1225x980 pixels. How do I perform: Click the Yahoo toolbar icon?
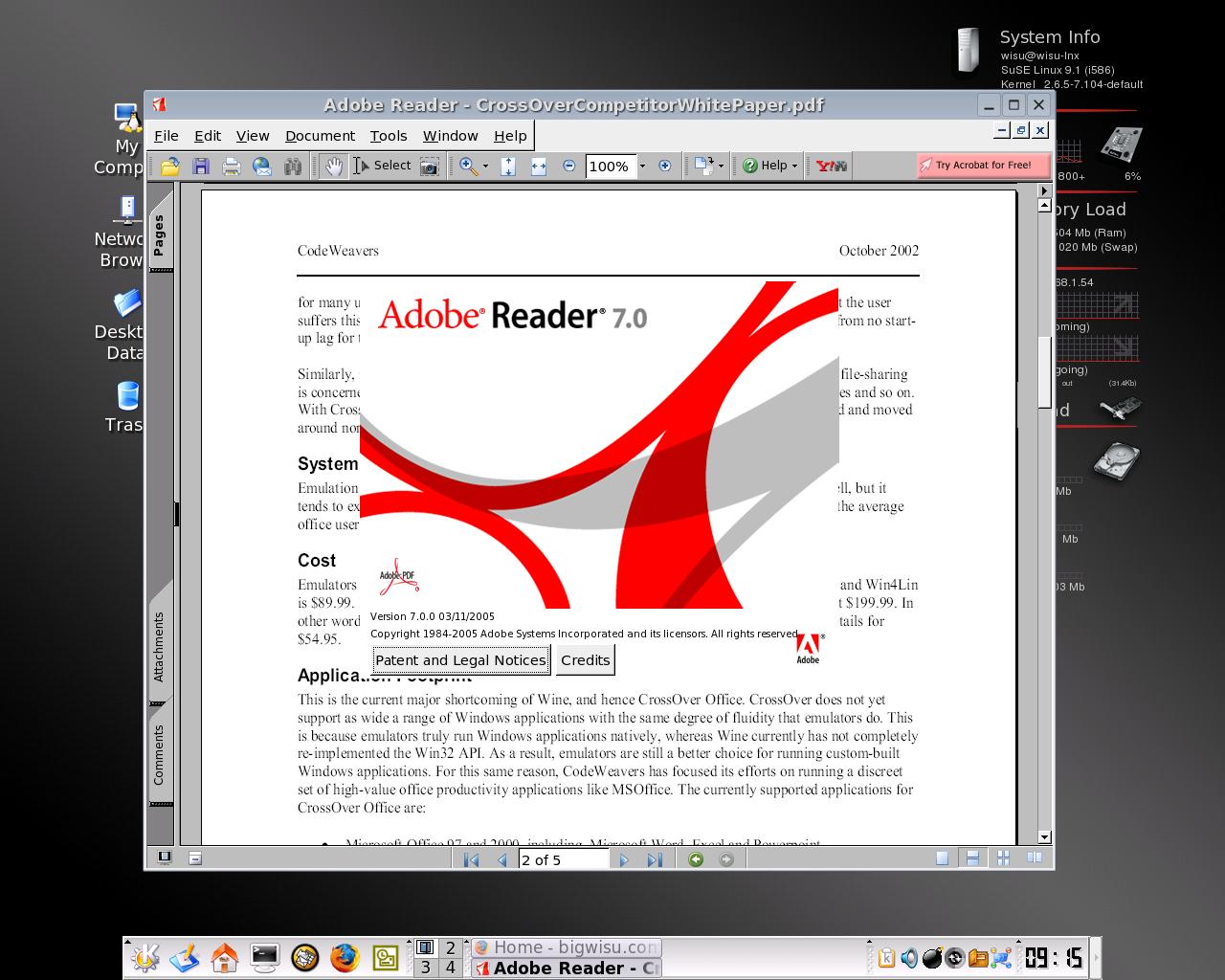[831, 166]
